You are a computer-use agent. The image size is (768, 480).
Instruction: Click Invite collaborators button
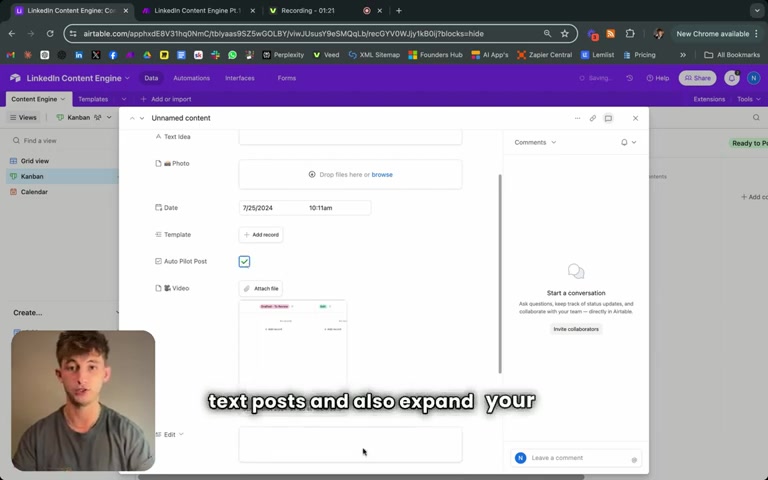pyautogui.click(x=576, y=330)
